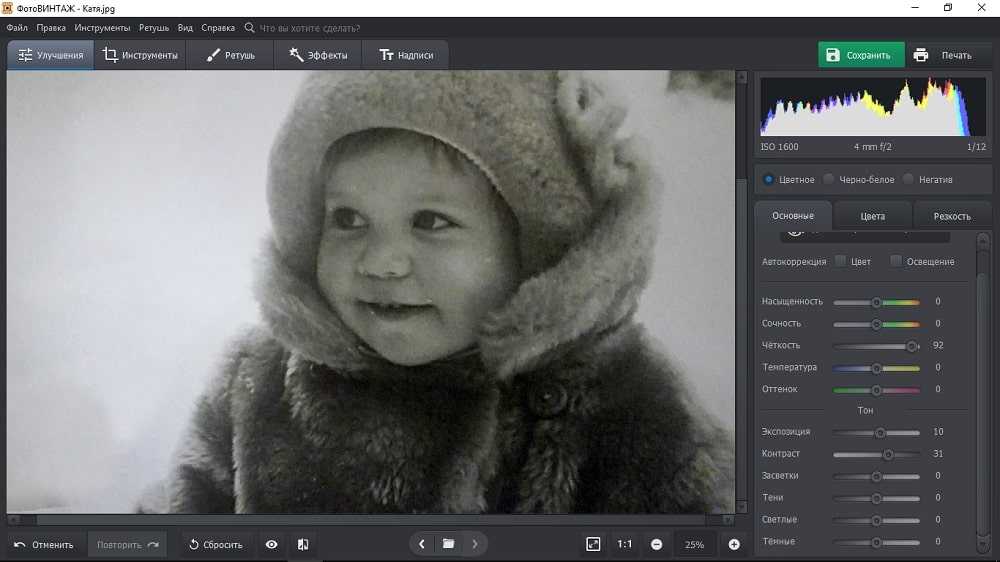Viewport: 1000px width, 562px height.
Task: Click the fit-to-screen icon in bottom bar
Action: 593,544
